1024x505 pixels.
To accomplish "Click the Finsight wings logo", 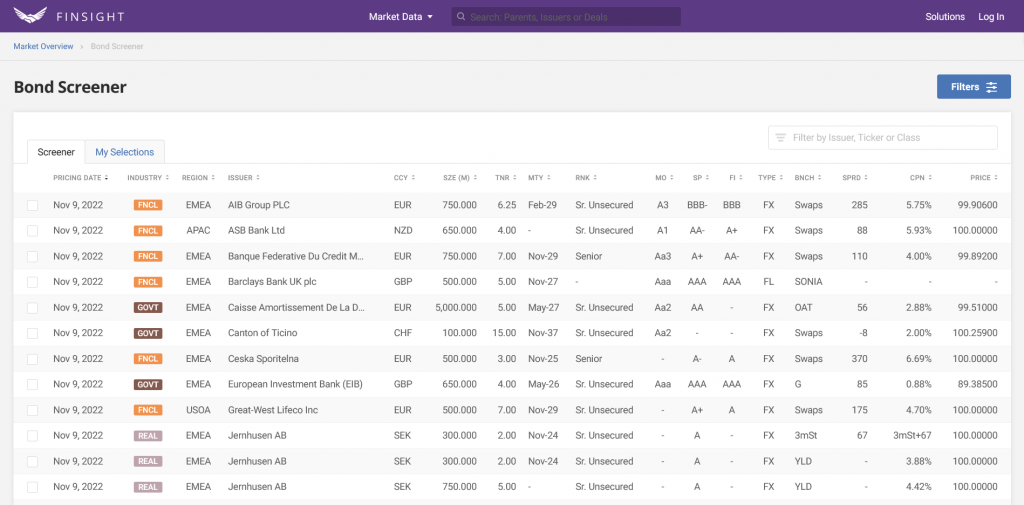I will click(31, 16).
